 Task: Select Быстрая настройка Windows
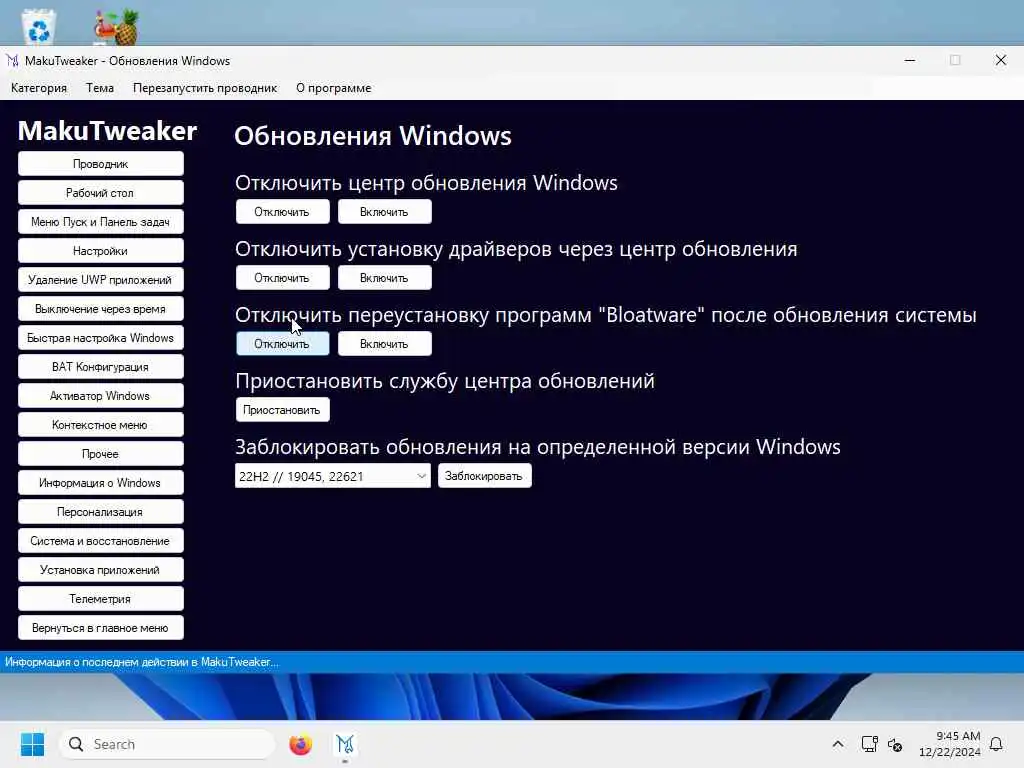(101, 338)
